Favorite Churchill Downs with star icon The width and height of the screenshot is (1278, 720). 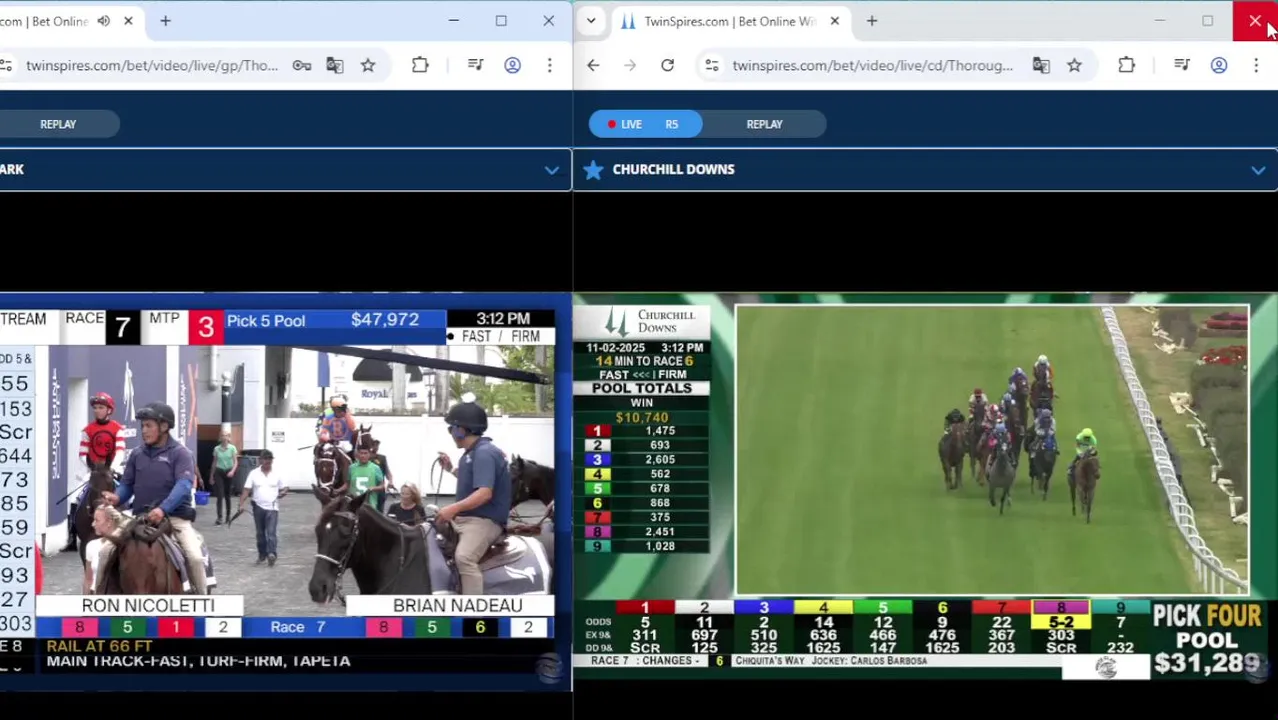593,170
